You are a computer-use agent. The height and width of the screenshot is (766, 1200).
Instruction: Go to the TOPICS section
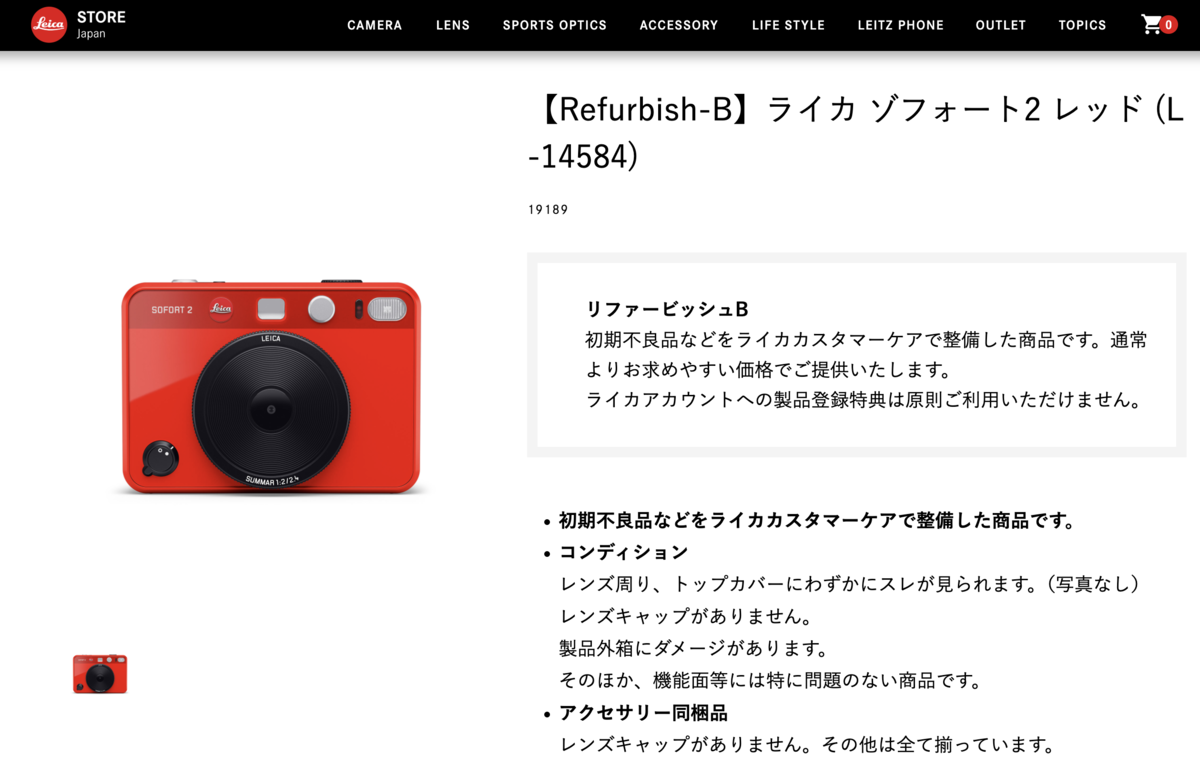click(x=1083, y=25)
